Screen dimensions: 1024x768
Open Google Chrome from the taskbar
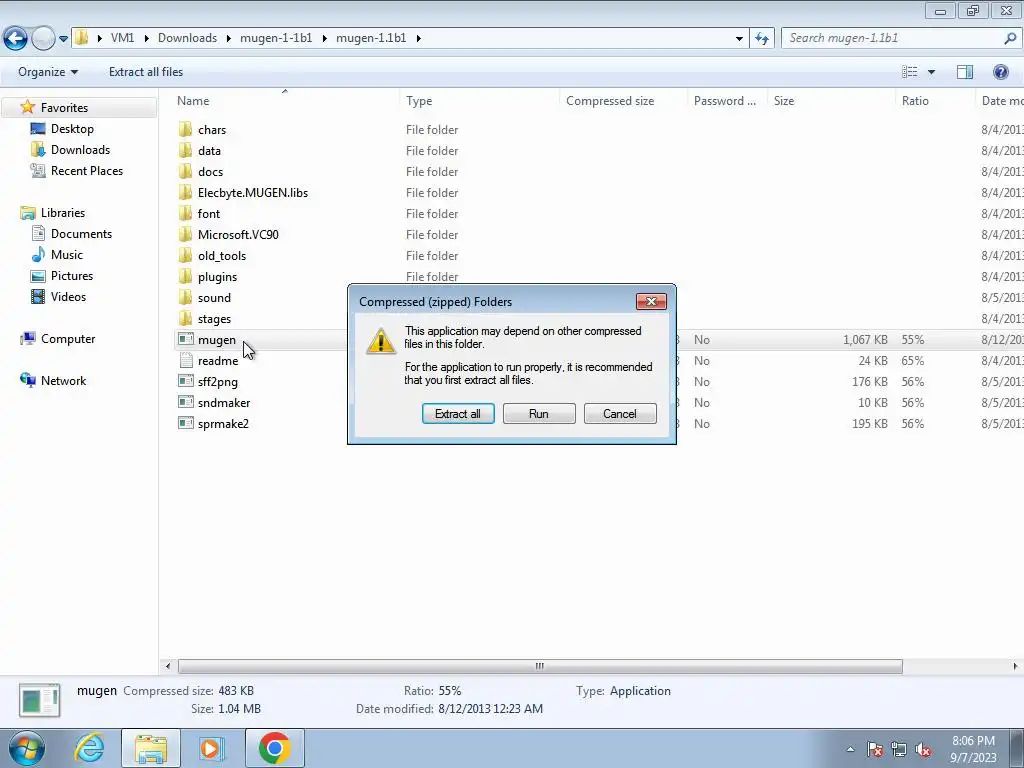[274, 748]
